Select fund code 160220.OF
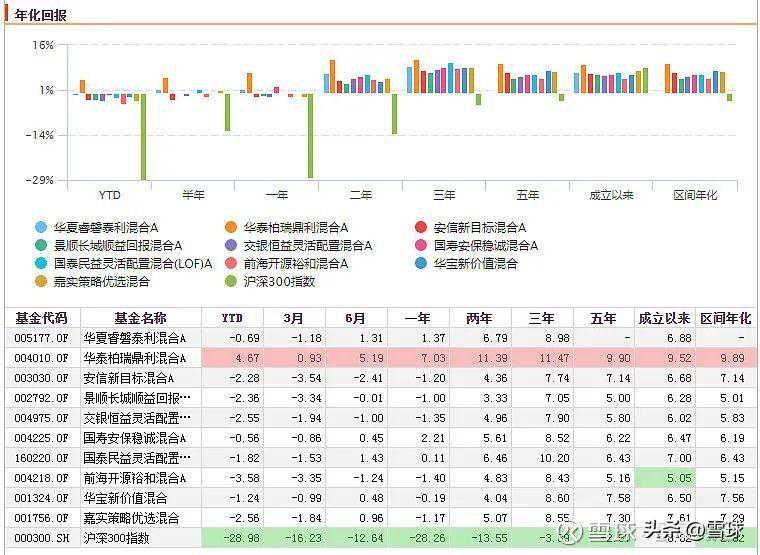The height and width of the screenshot is (555, 760). (42, 458)
